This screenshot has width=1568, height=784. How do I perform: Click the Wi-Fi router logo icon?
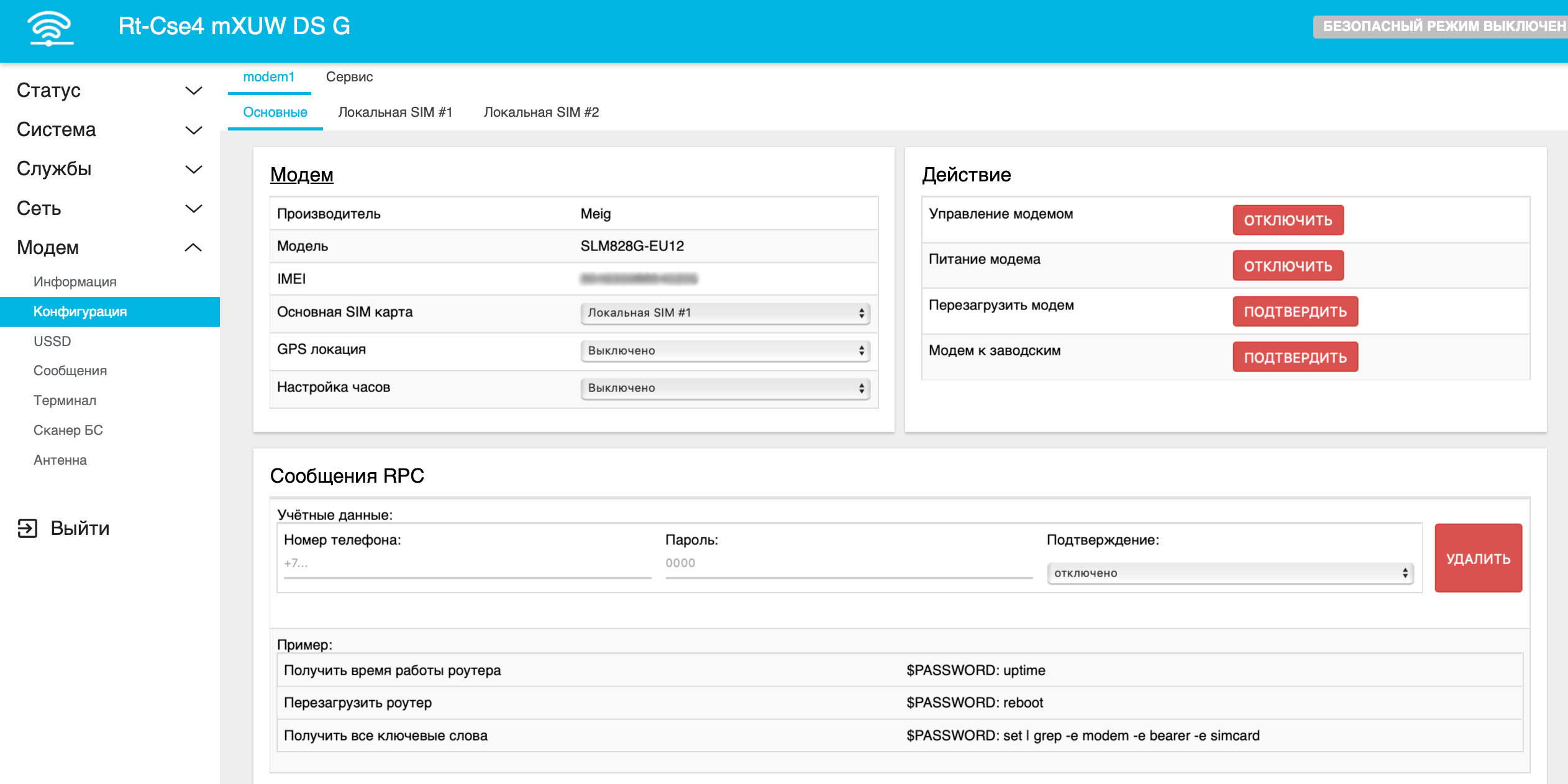pos(50,27)
